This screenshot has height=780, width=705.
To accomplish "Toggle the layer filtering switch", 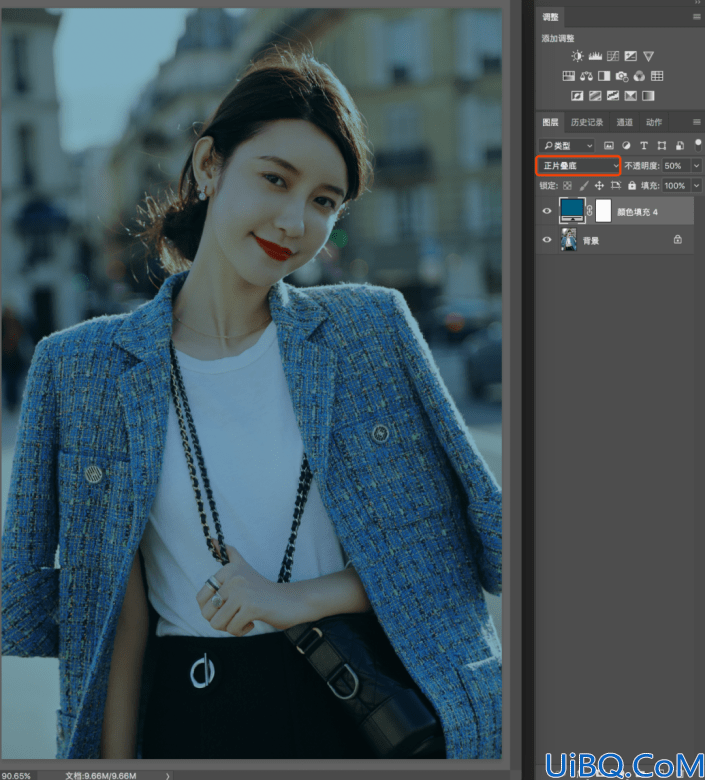I will tap(698, 145).
